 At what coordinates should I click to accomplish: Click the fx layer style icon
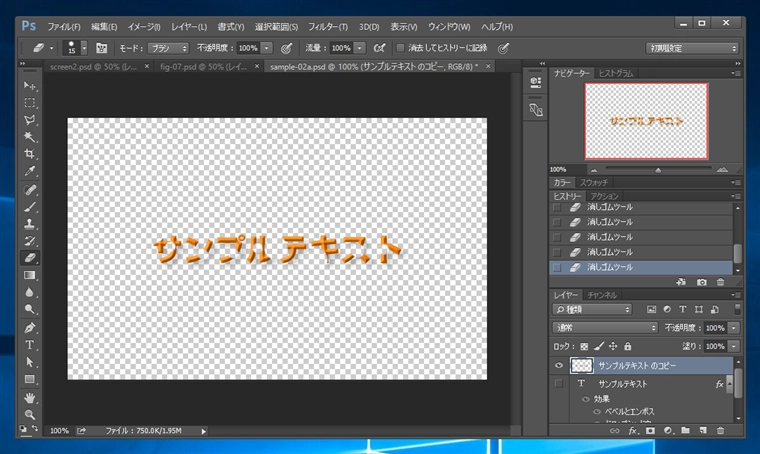tap(633, 430)
